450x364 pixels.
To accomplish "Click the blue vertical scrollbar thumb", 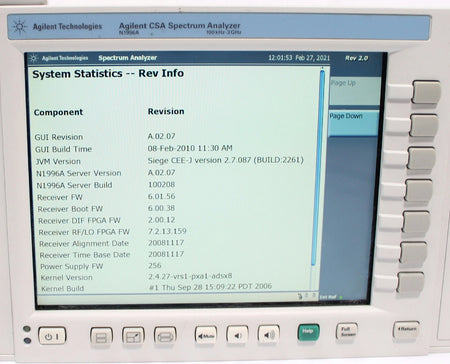I will click(x=318, y=167).
